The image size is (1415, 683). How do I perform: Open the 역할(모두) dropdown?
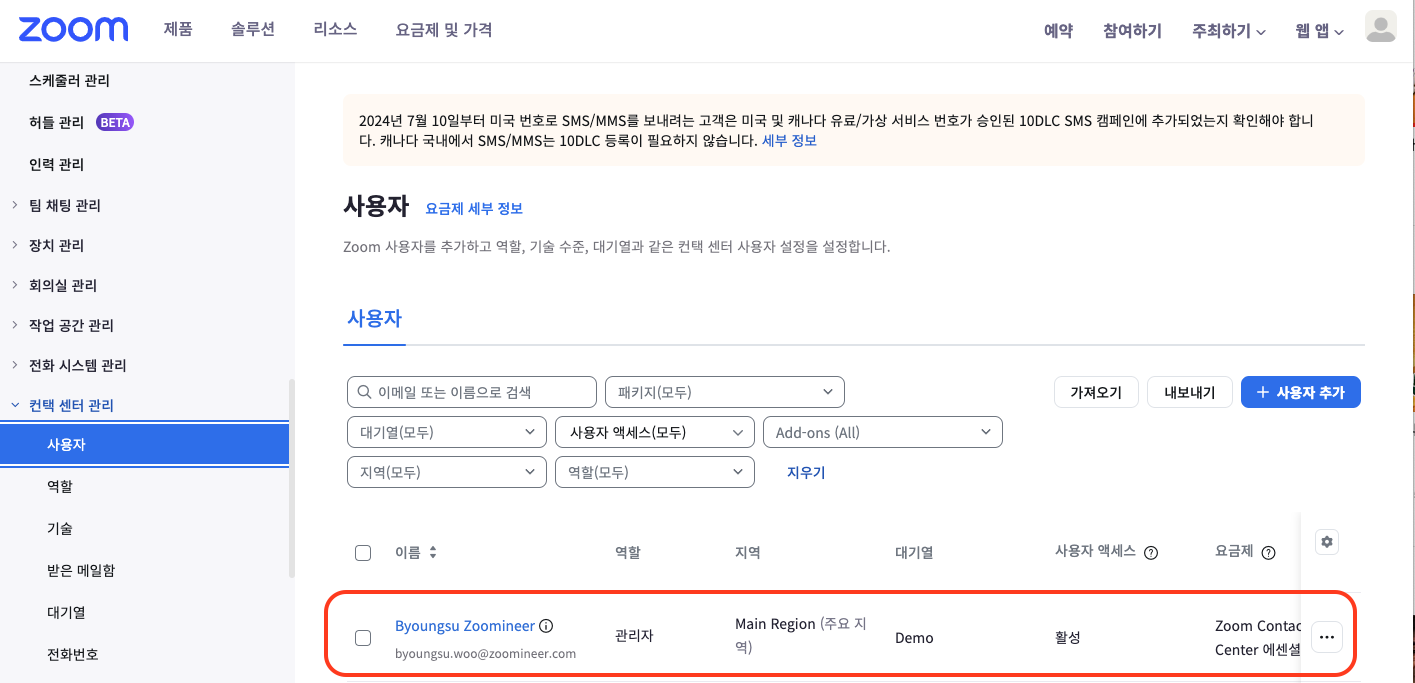tap(655, 472)
